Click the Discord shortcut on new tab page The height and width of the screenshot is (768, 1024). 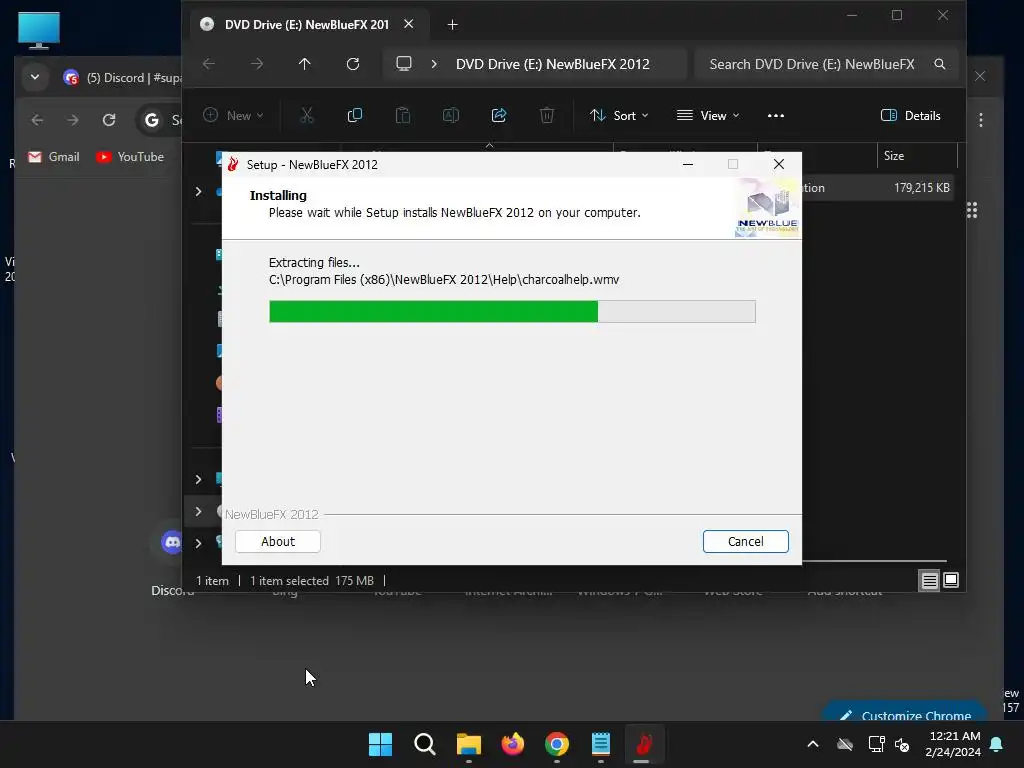172,542
